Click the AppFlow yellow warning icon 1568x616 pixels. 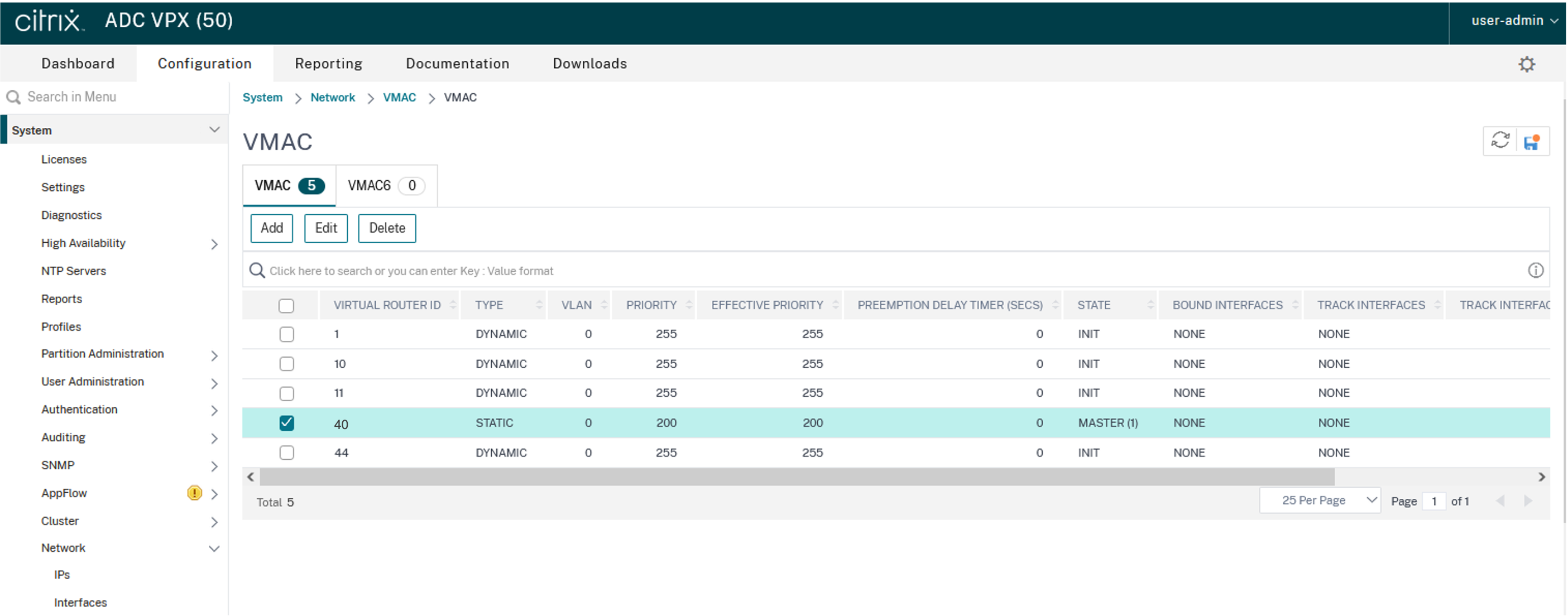click(x=194, y=493)
